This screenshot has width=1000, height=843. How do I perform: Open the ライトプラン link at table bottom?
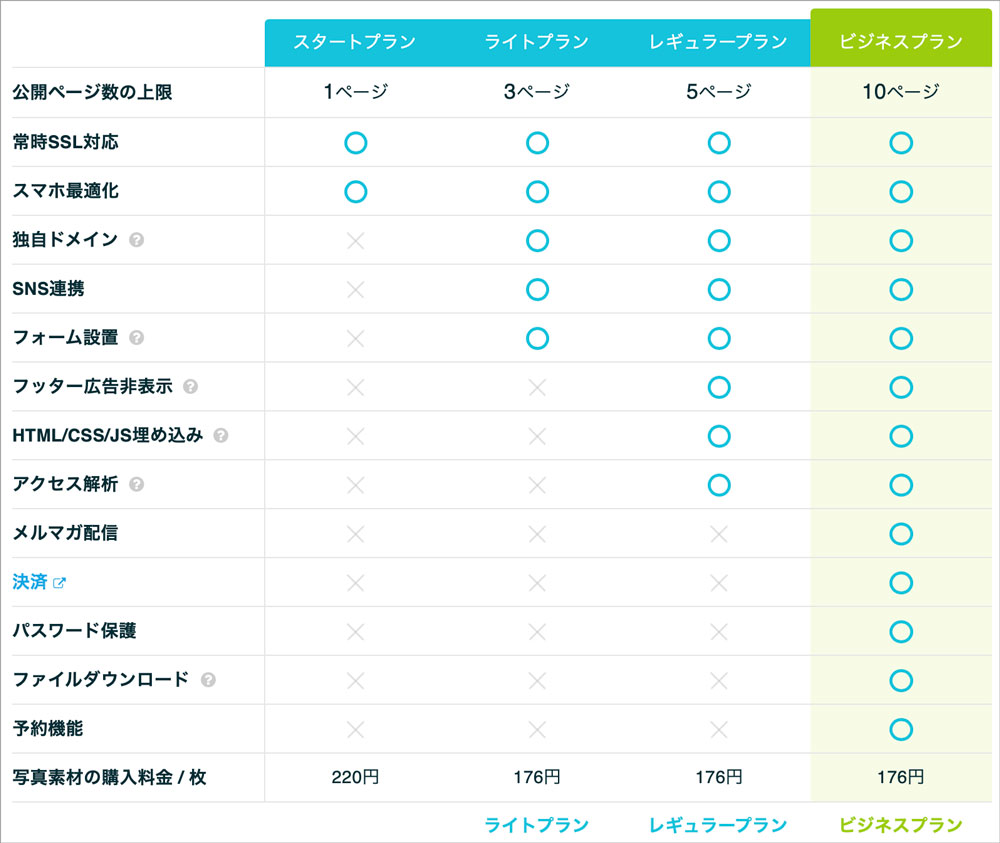pyautogui.click(x=536, y=825)
